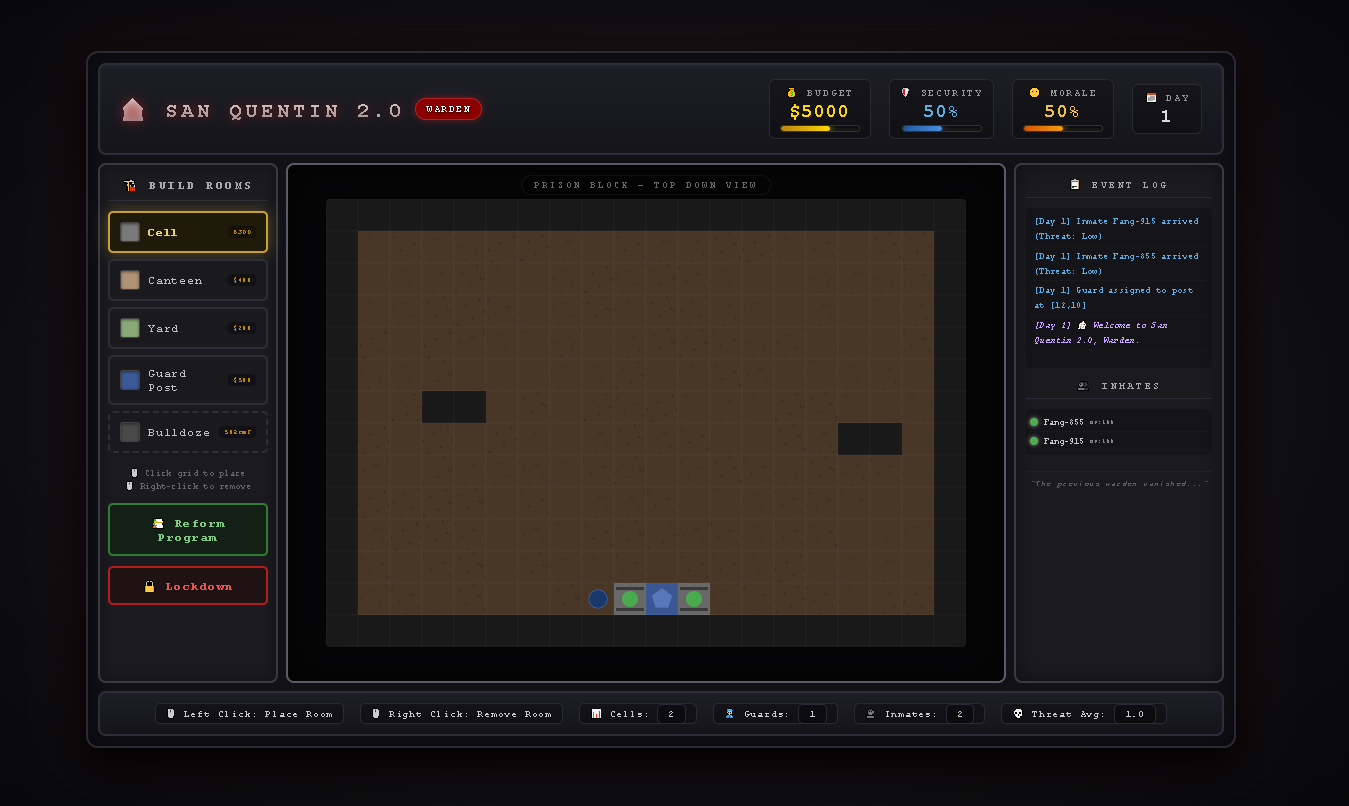1349x806 pixels.
Task: Click the 'Prison Block - Top Down View' label
Action: (x=646, y=185)
